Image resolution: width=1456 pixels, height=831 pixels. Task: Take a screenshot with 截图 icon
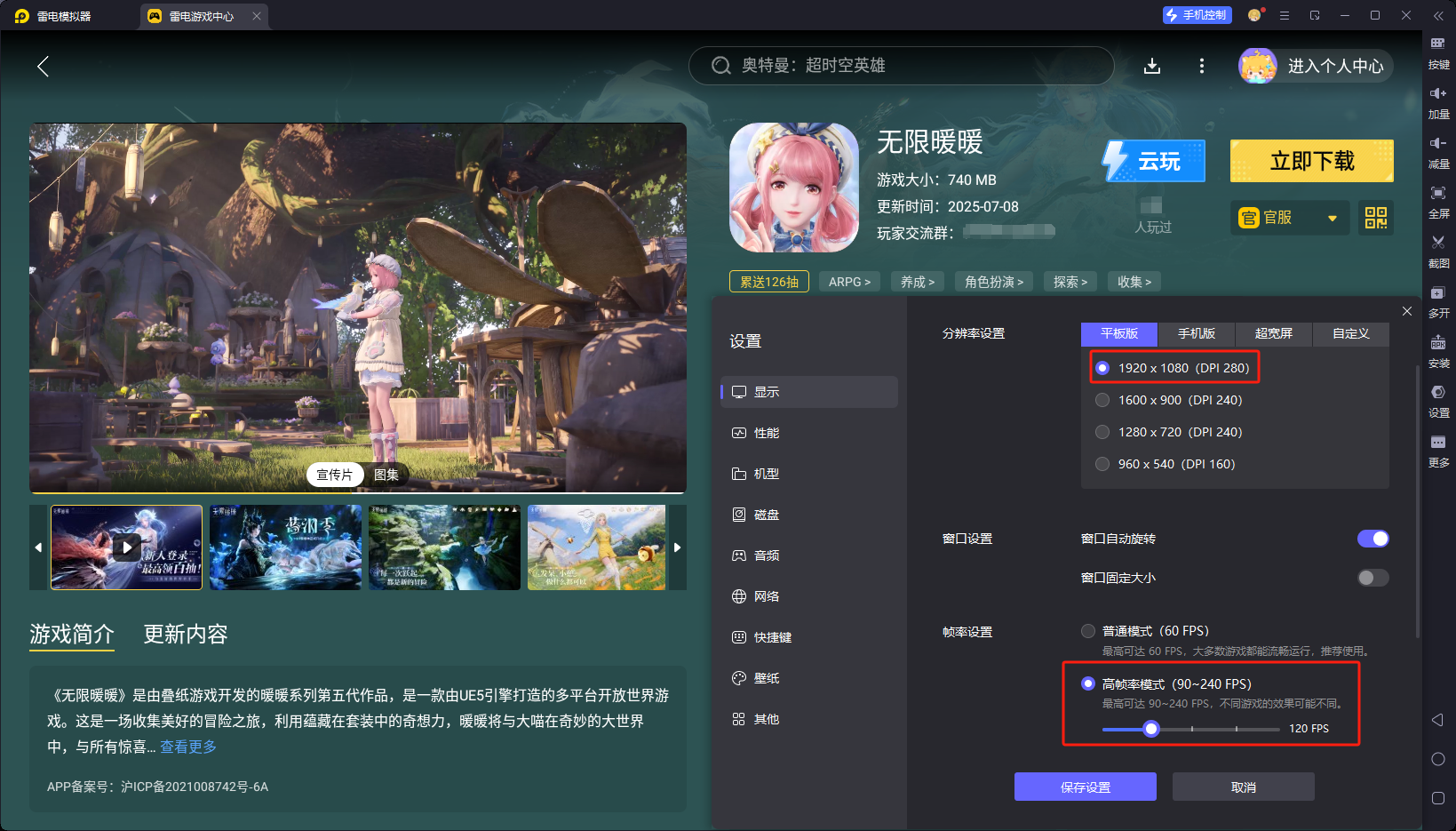1438,252
